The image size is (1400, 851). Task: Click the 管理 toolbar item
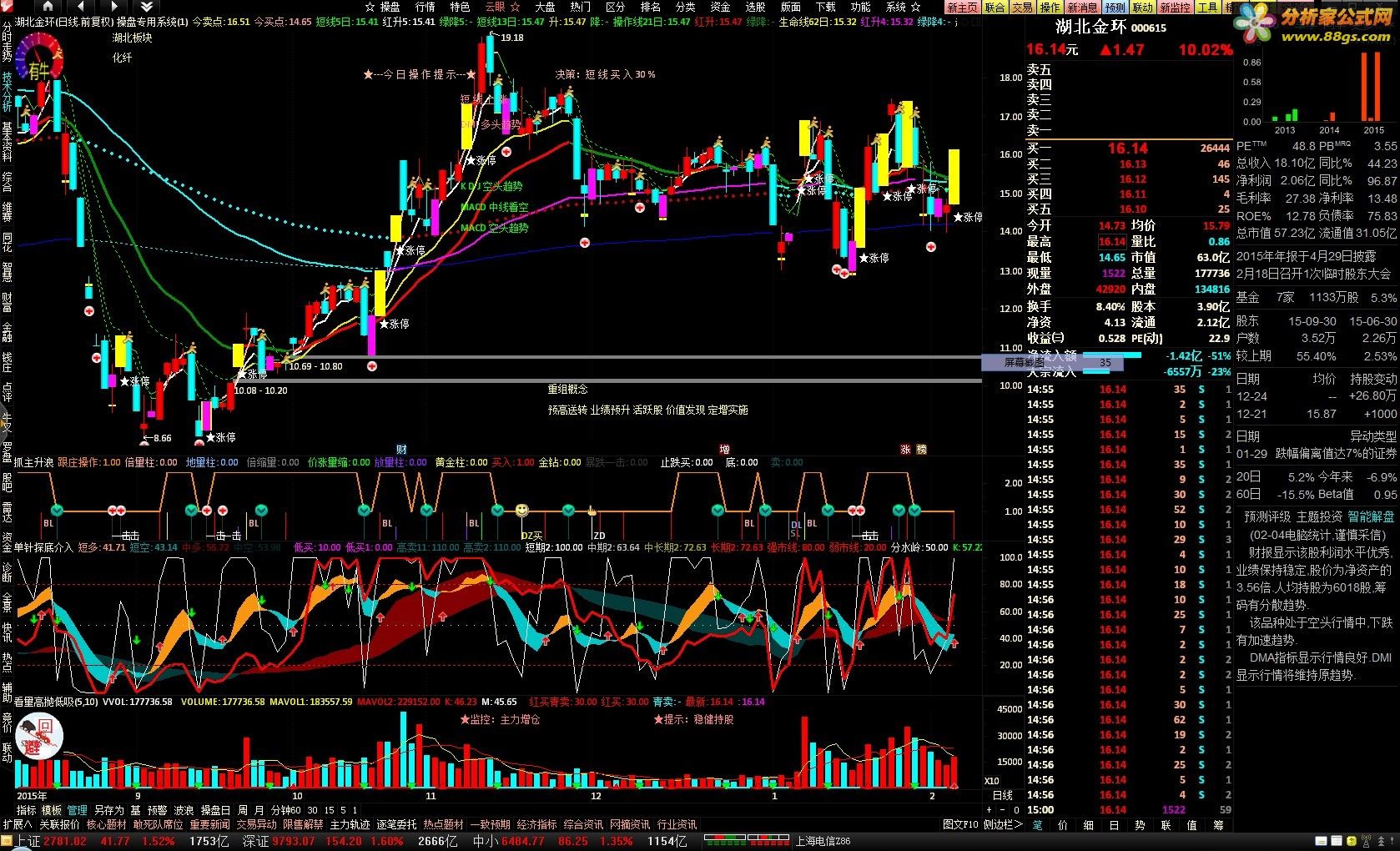[78, 810]
